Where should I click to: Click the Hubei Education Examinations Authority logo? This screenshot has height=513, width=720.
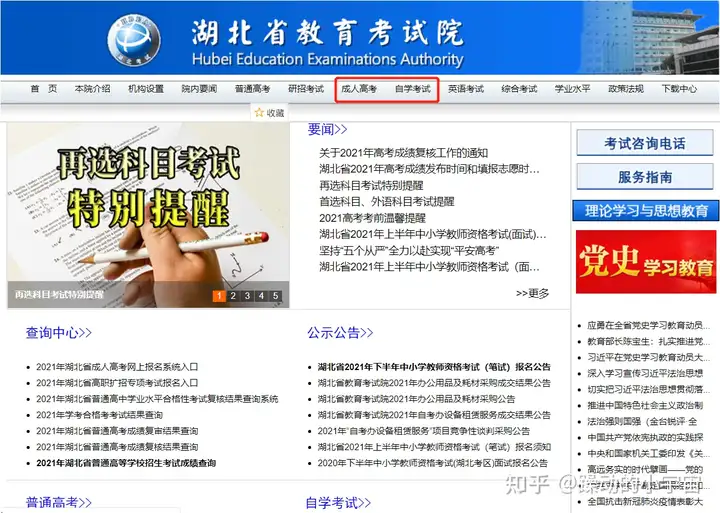[x=134, y=40]
